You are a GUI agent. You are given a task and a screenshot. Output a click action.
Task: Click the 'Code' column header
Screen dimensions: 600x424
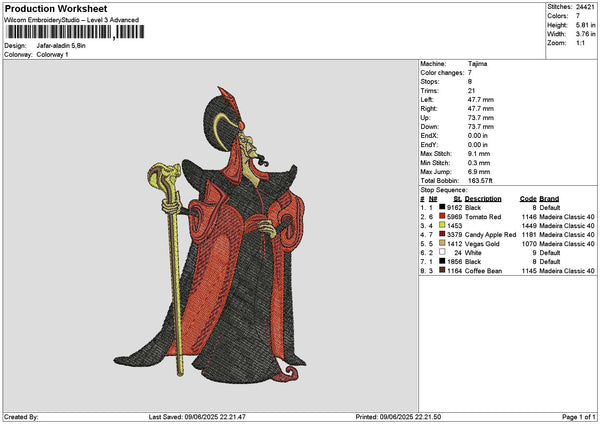pos(528,199)
